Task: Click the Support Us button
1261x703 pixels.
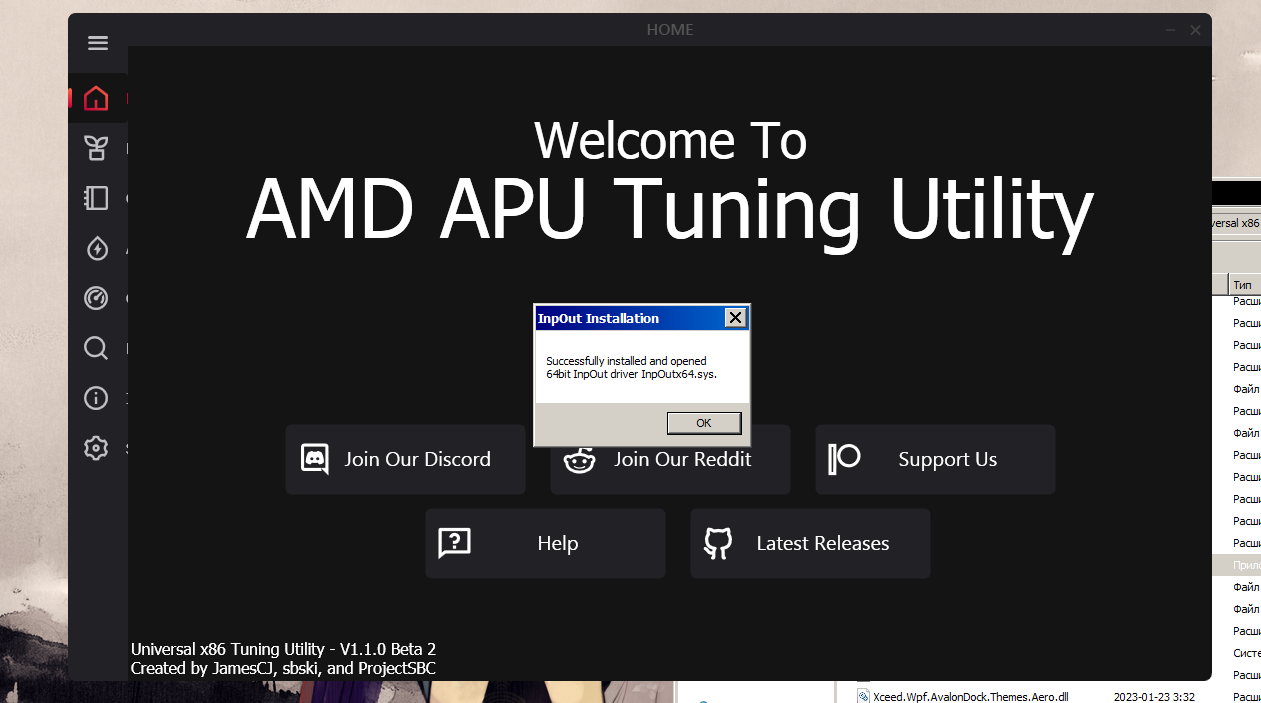Action: [935, 459]
